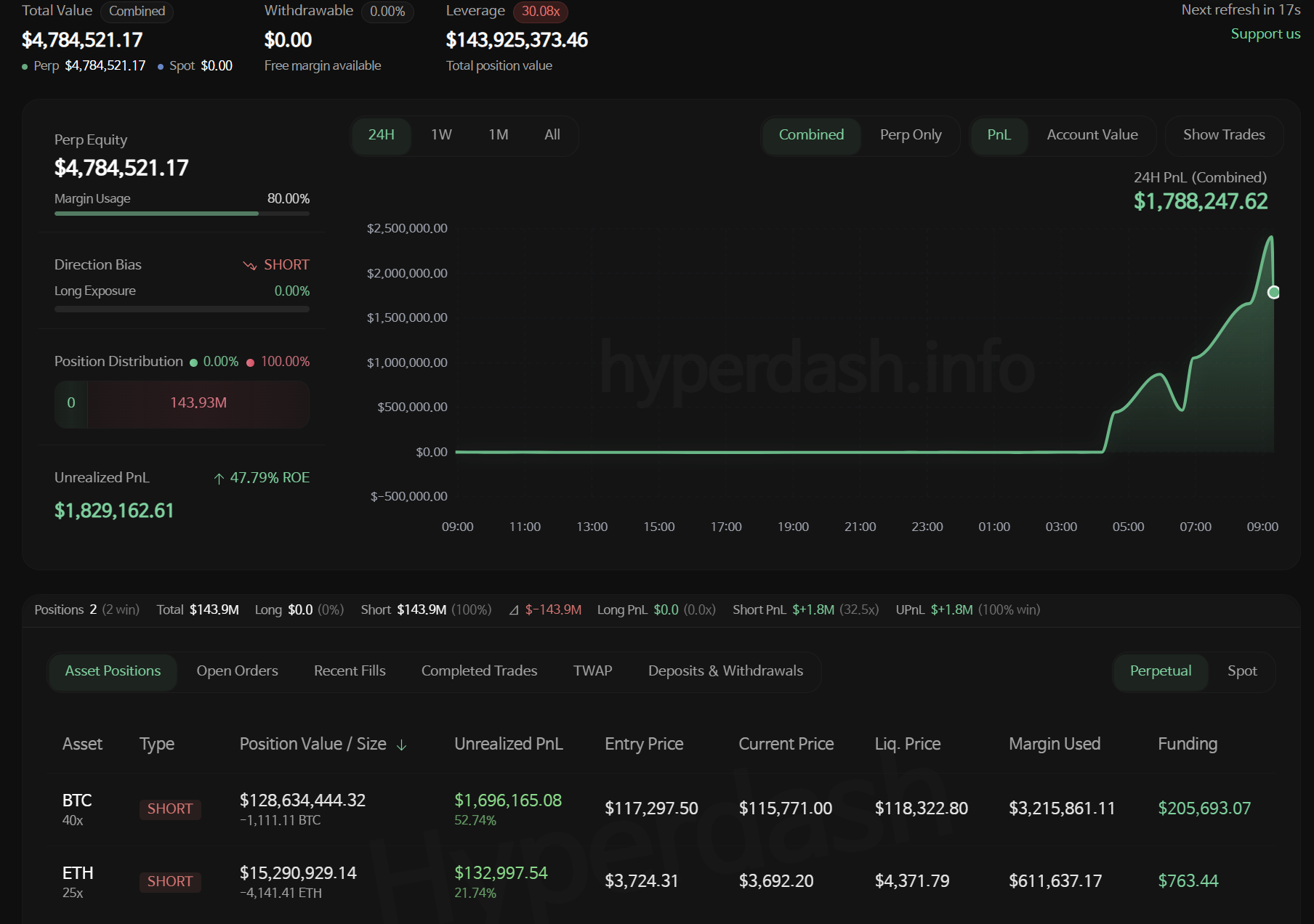The image size is (1314, 924).
Task: Click the Margin Usage progress bar
Action: click(x=182, y=214)
